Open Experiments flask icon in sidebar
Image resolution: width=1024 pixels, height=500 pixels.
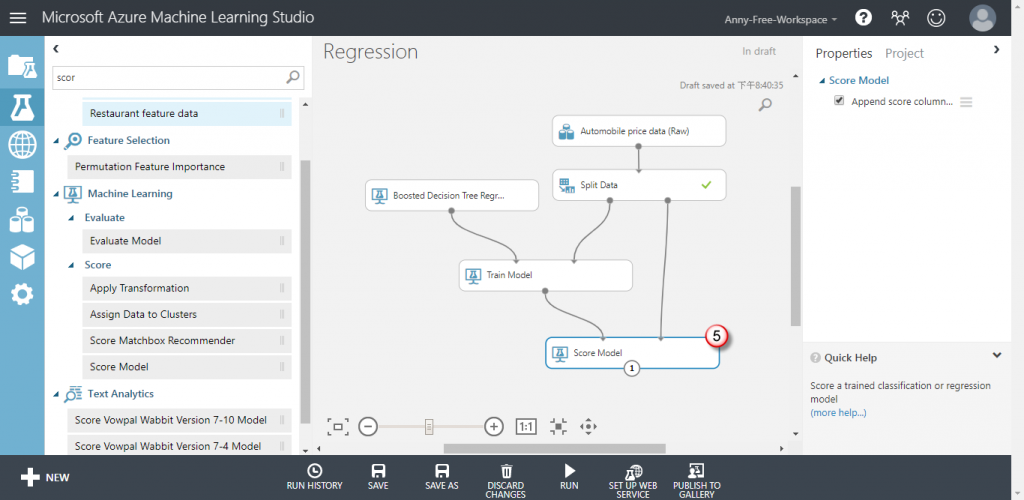coord(22,106)
